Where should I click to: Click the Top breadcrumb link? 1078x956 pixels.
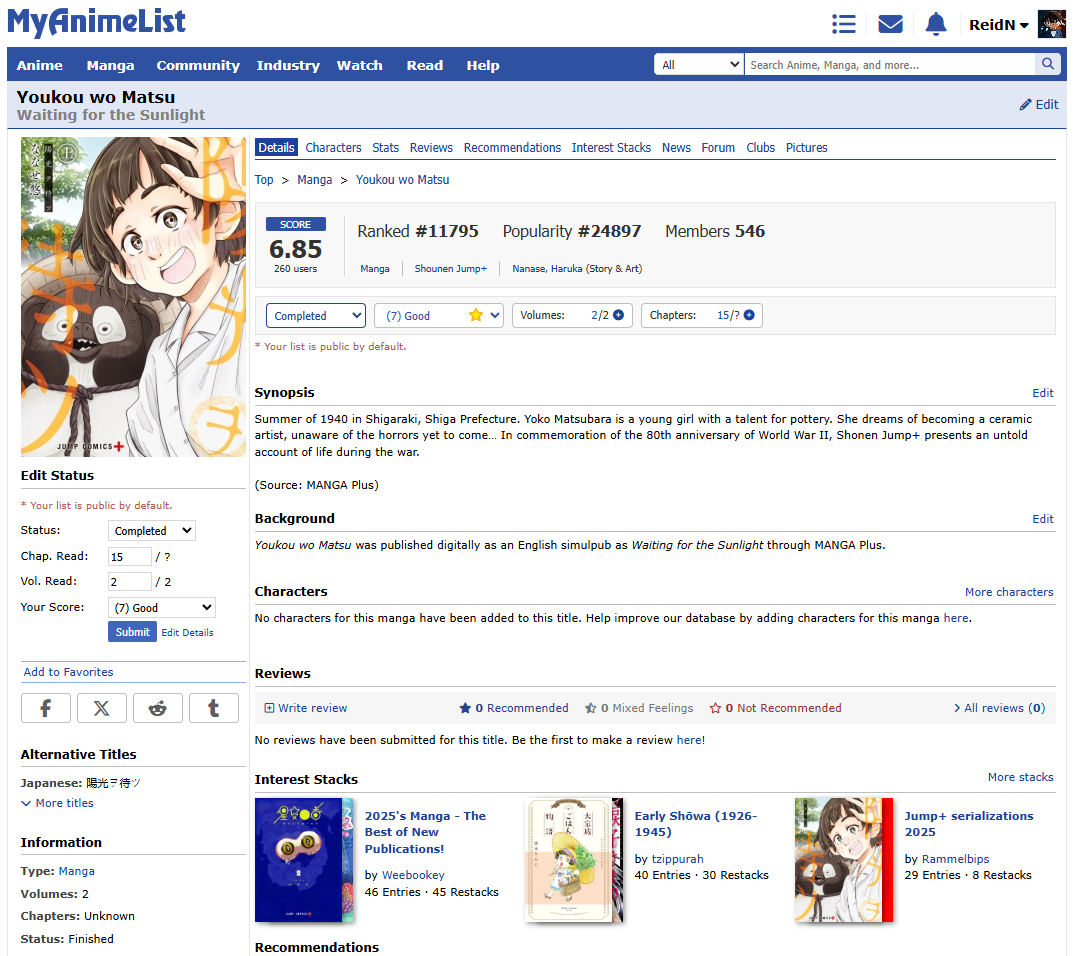(264, 179)
